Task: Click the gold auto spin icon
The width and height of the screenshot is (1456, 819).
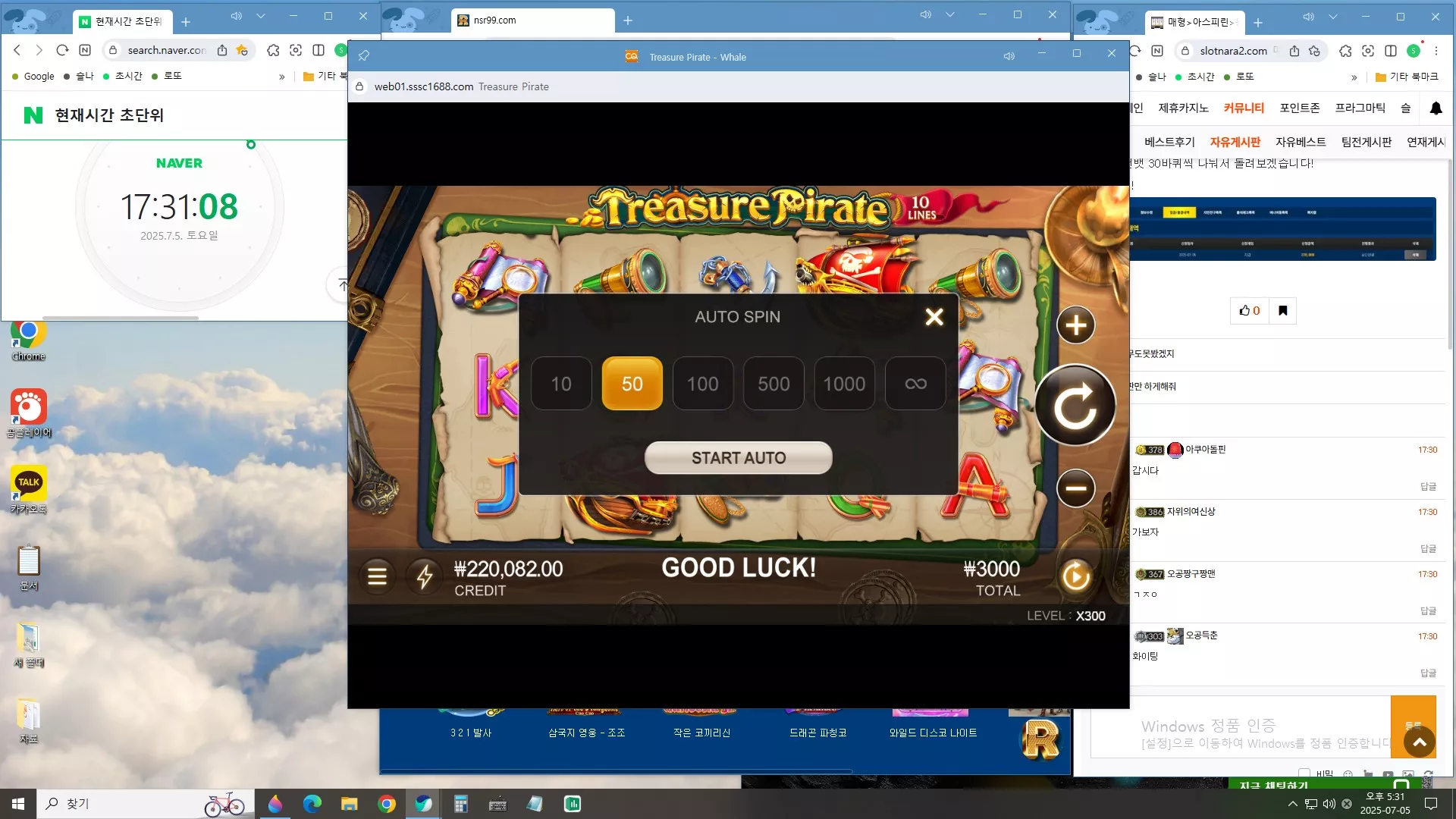Action: coord(1076,577)
